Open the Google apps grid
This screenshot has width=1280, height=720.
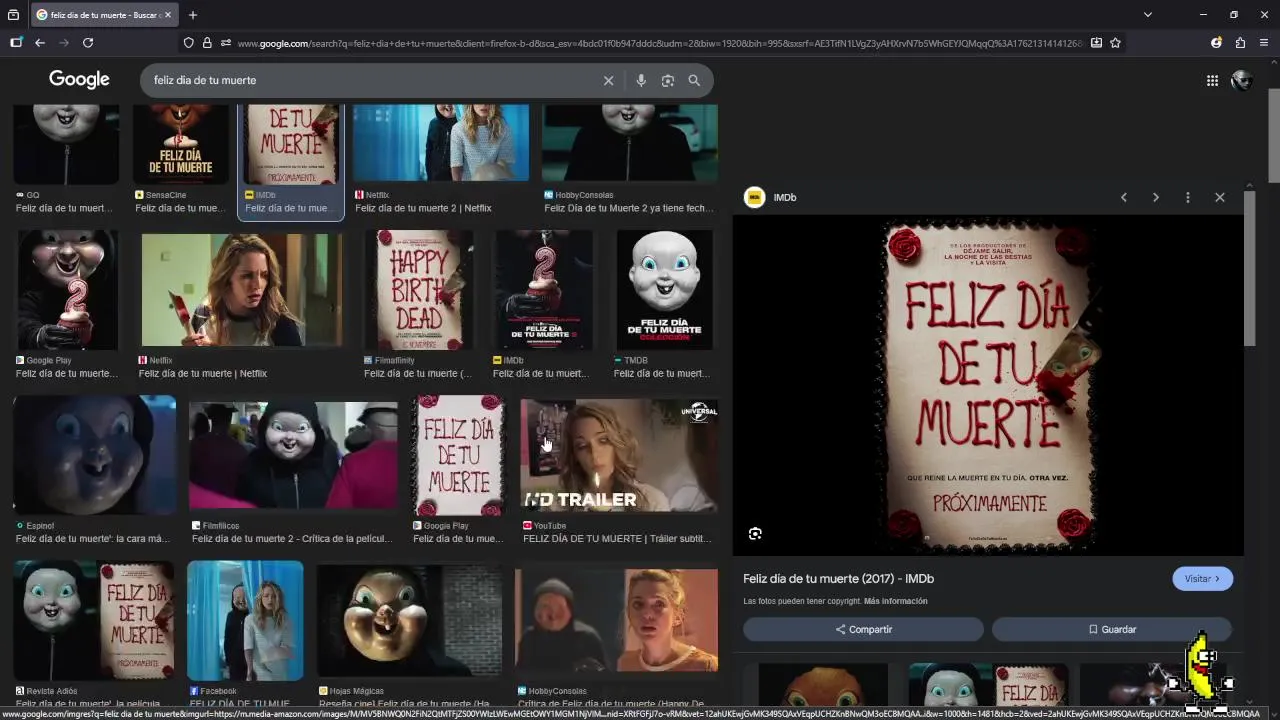pos(1212,81)
